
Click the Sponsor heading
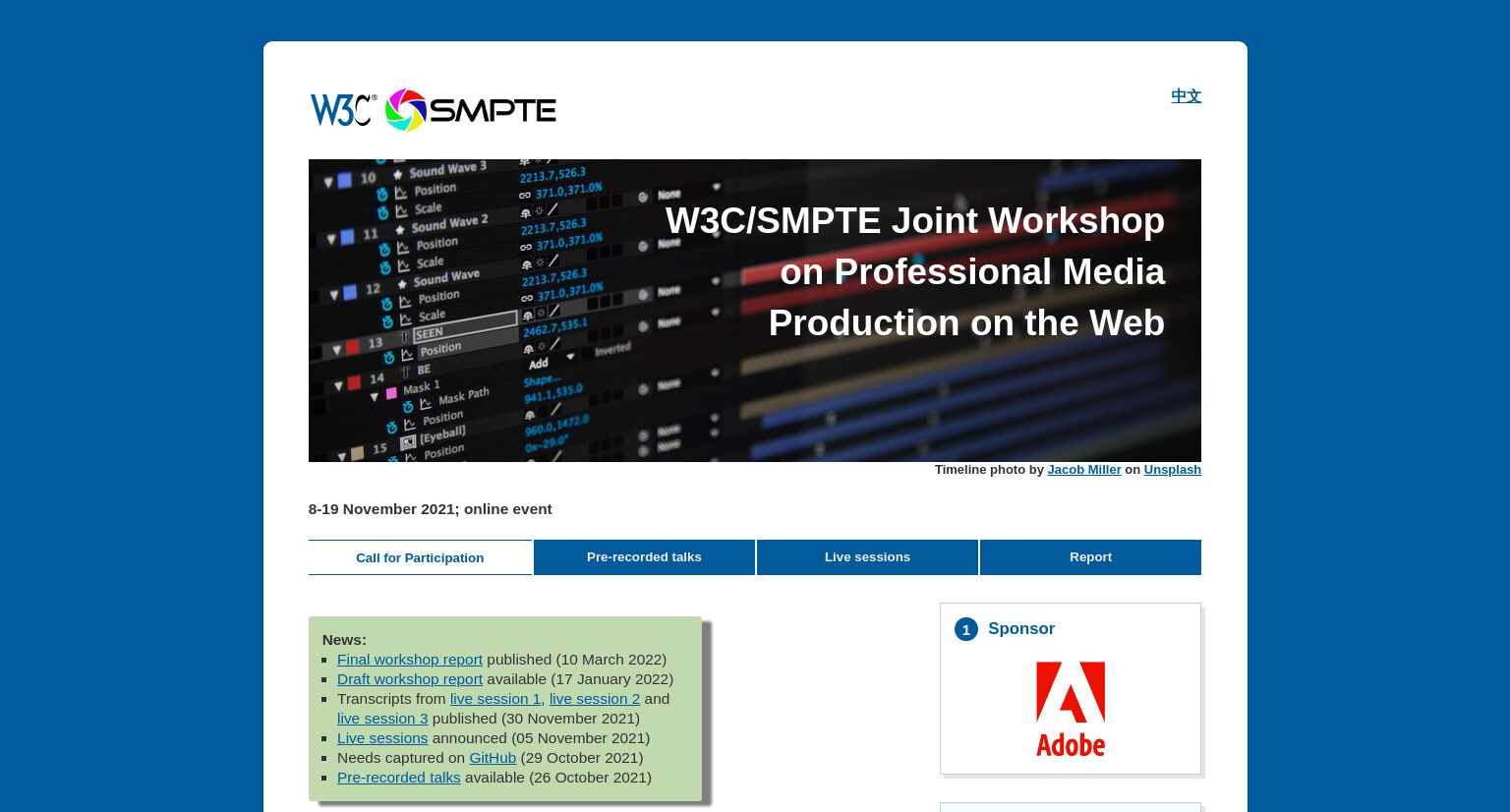[1021, 629]
